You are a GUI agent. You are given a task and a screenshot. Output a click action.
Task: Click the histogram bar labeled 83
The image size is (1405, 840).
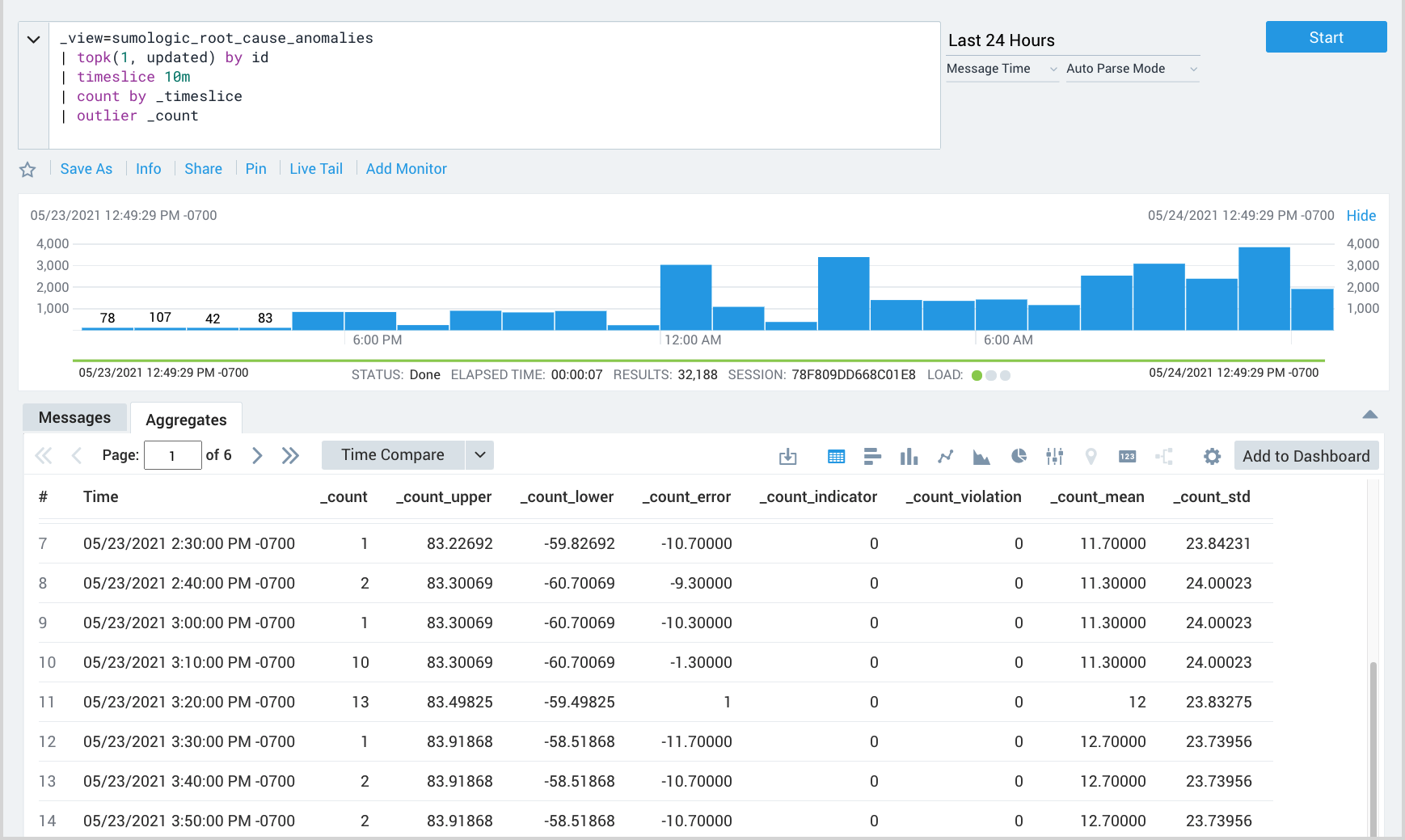265,328
